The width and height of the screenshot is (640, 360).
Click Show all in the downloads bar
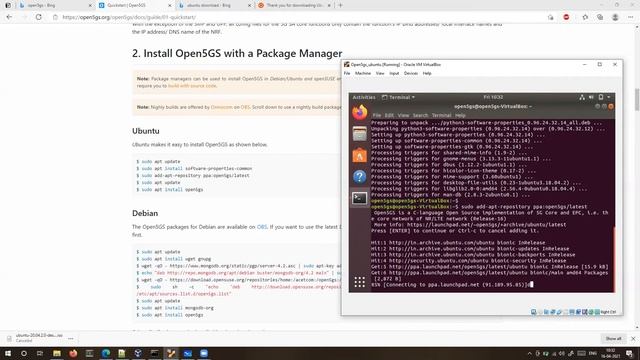point(613,338)
